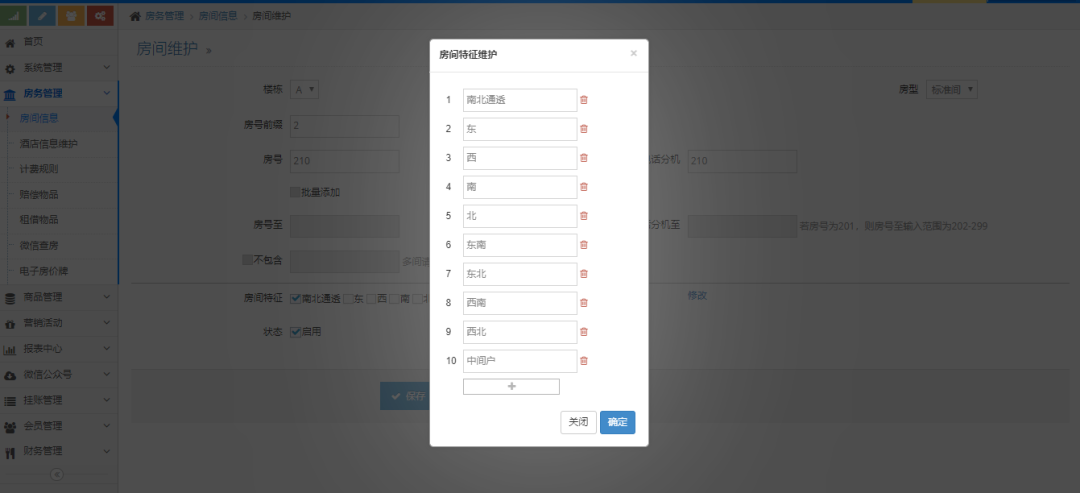Click the 商品管理 database icon

(10, 298)
